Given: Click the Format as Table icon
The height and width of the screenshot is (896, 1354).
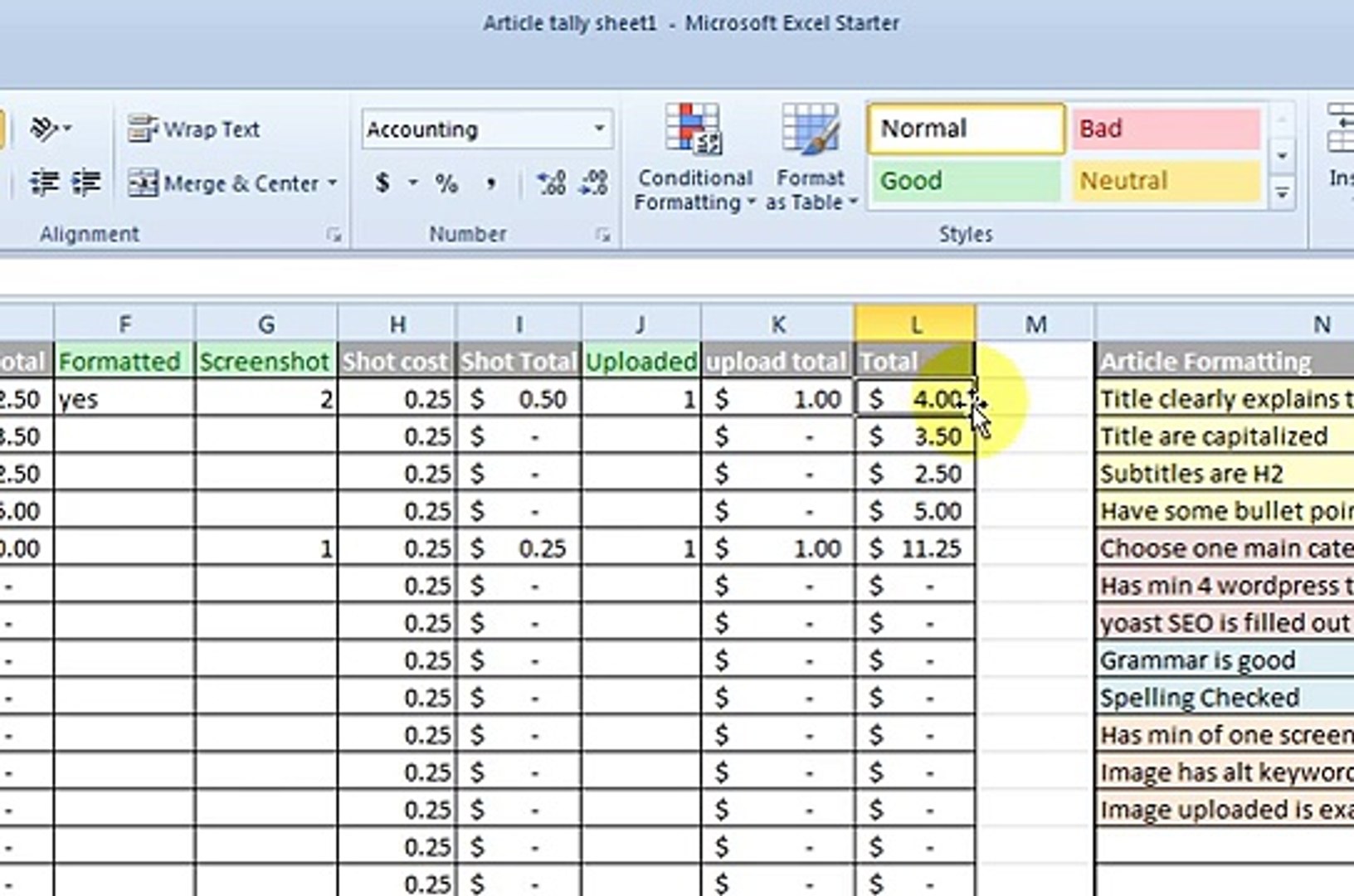Looking at the screenshot, I should tap(809, 158).
